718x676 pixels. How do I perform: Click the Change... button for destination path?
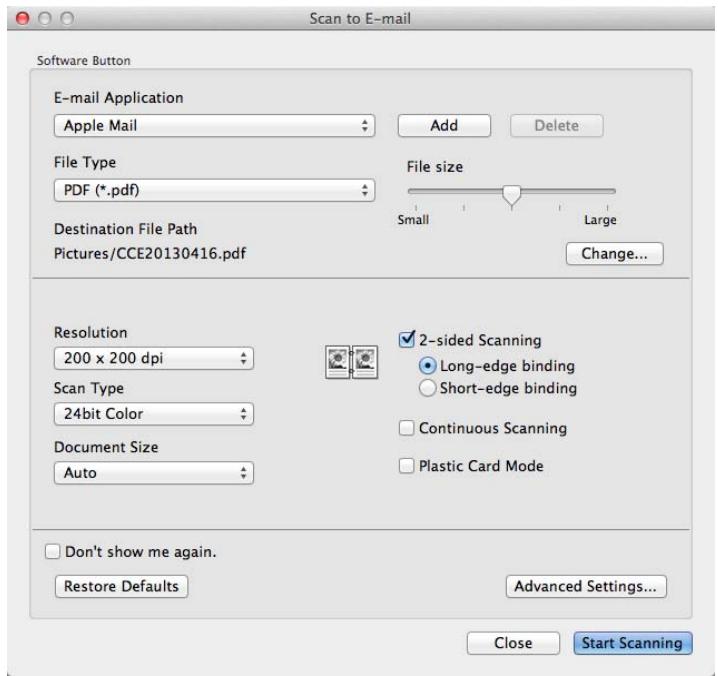(x=615, y=254)
